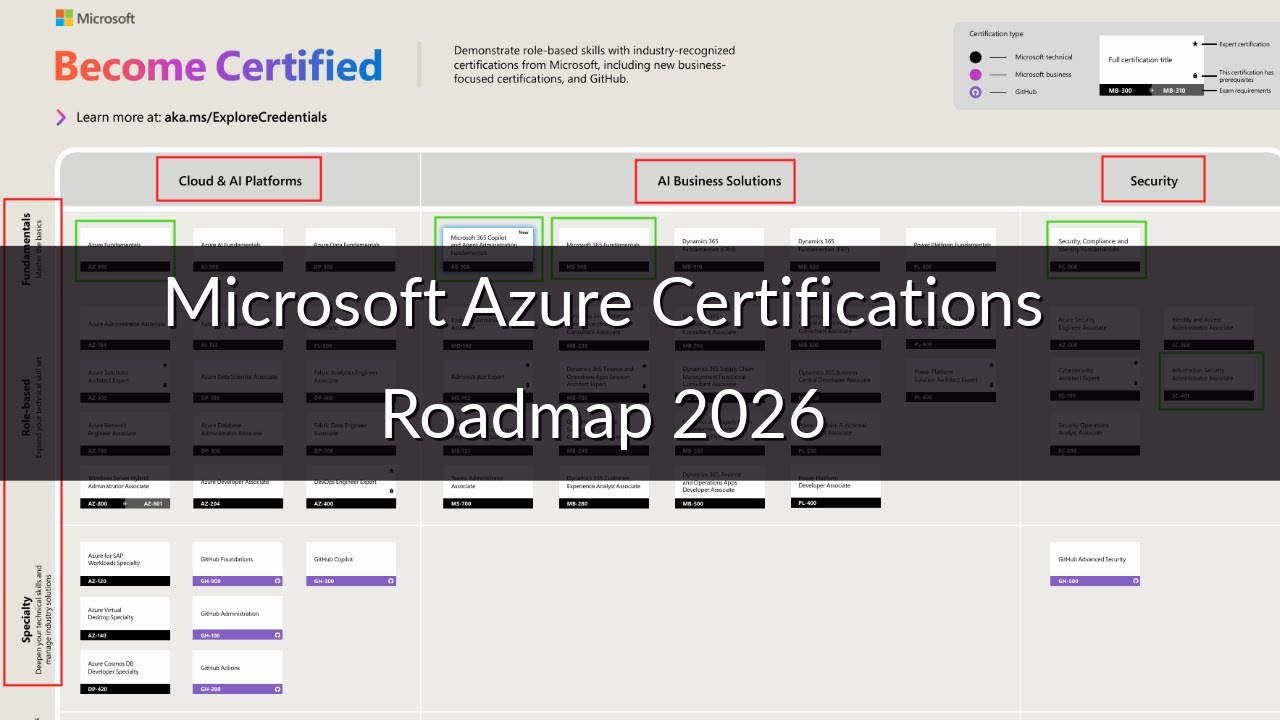This screenshot has height=720, width=1280.
Task: Click the plus sign between AZ-800 and AZ-801
Action: click(x=125, y=504)
